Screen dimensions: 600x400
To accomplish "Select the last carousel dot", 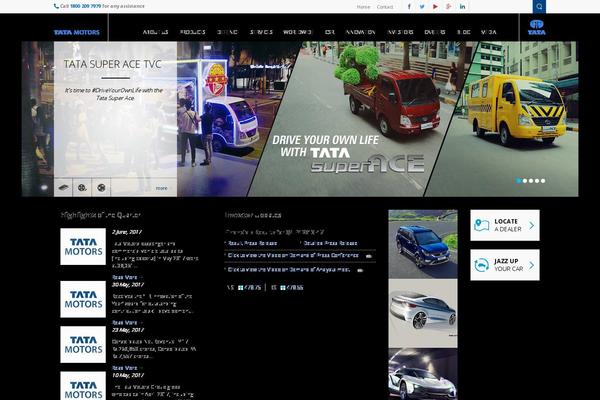I will point(543,181).
